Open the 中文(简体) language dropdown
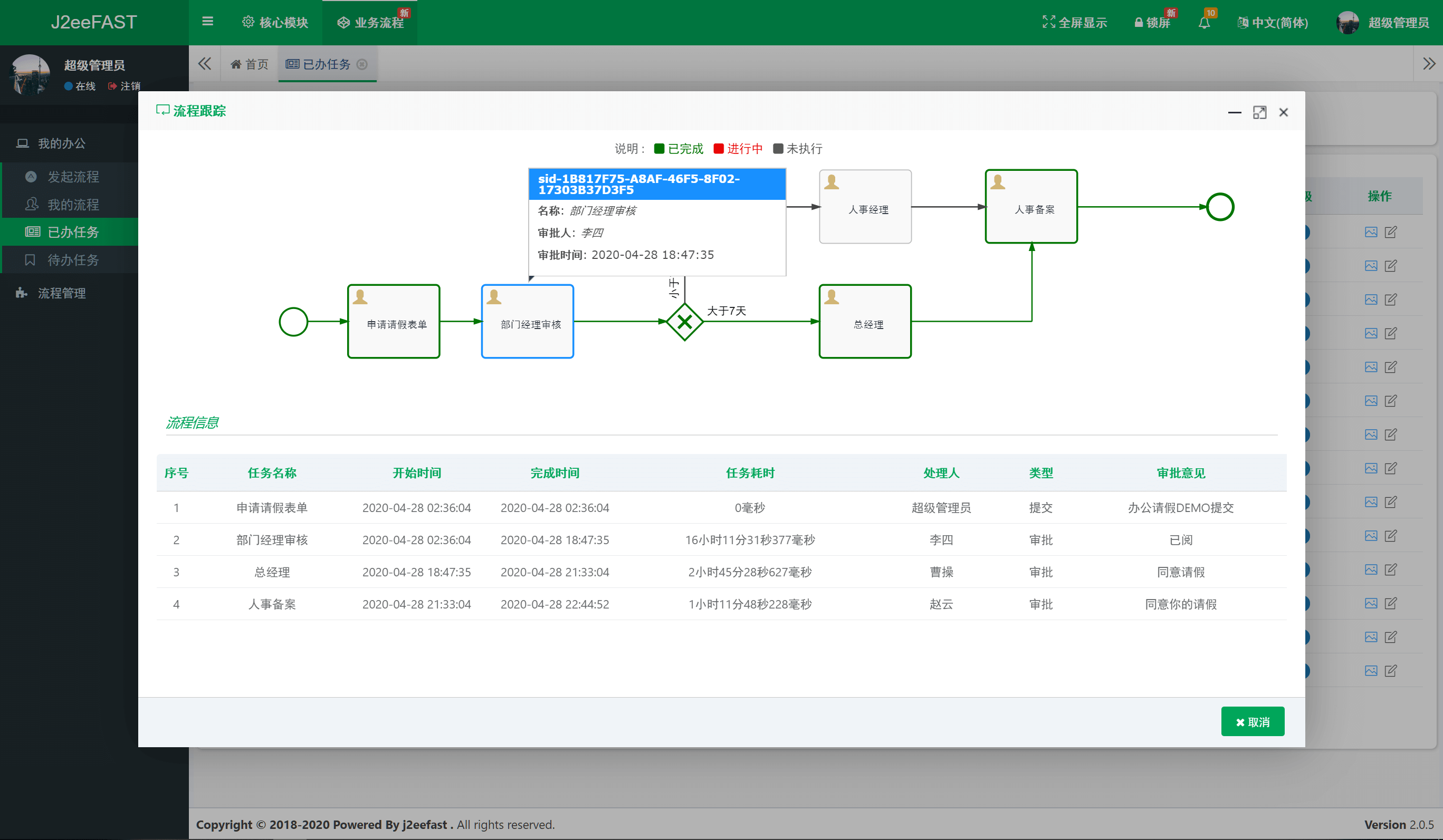Screen dimensions: 1443x840 (x=1273, y=23)
